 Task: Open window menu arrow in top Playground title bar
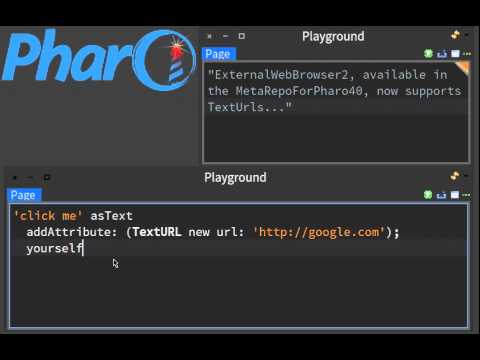tap(466, 35)
